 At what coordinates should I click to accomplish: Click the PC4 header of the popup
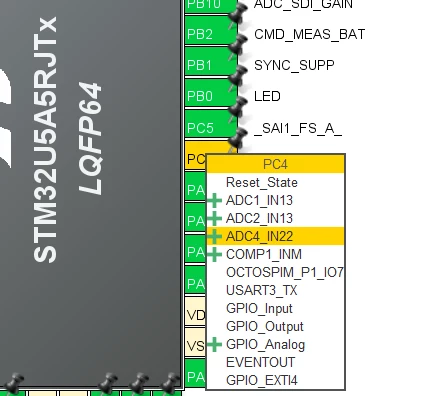pos(275,164)
